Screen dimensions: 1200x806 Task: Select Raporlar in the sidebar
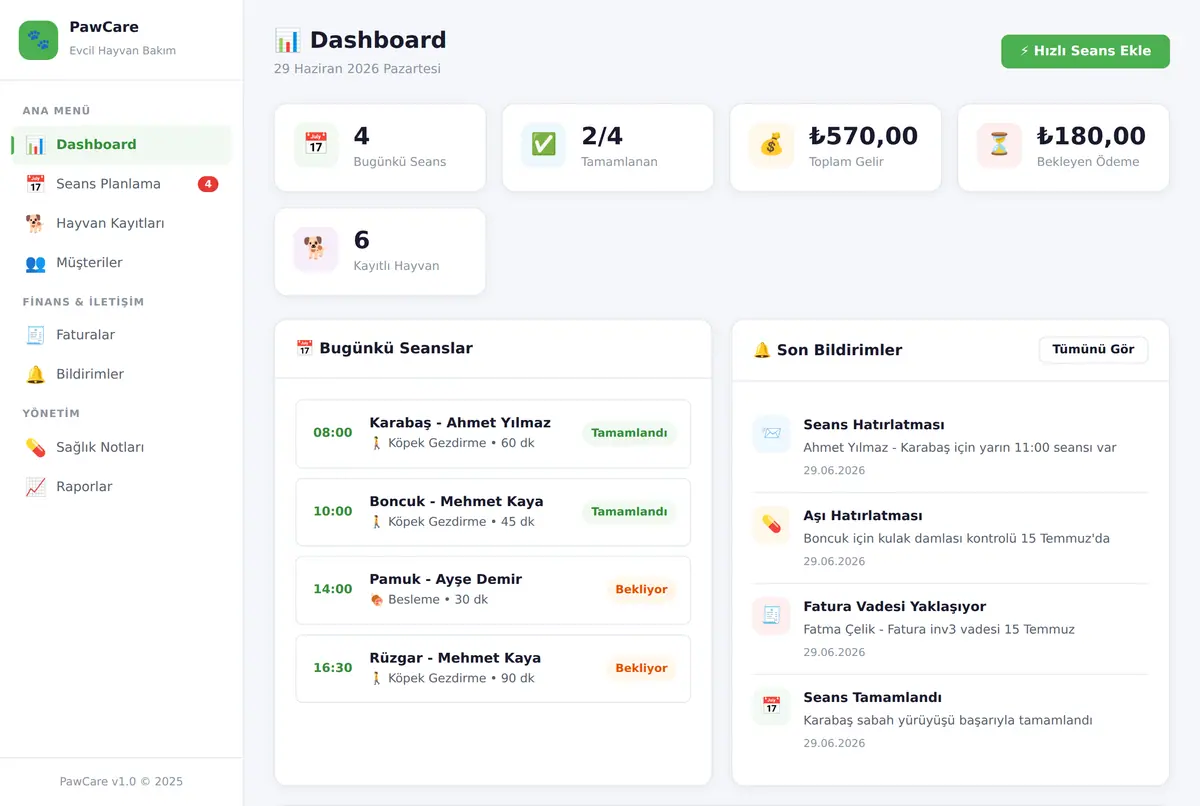(x=121, y=487)
